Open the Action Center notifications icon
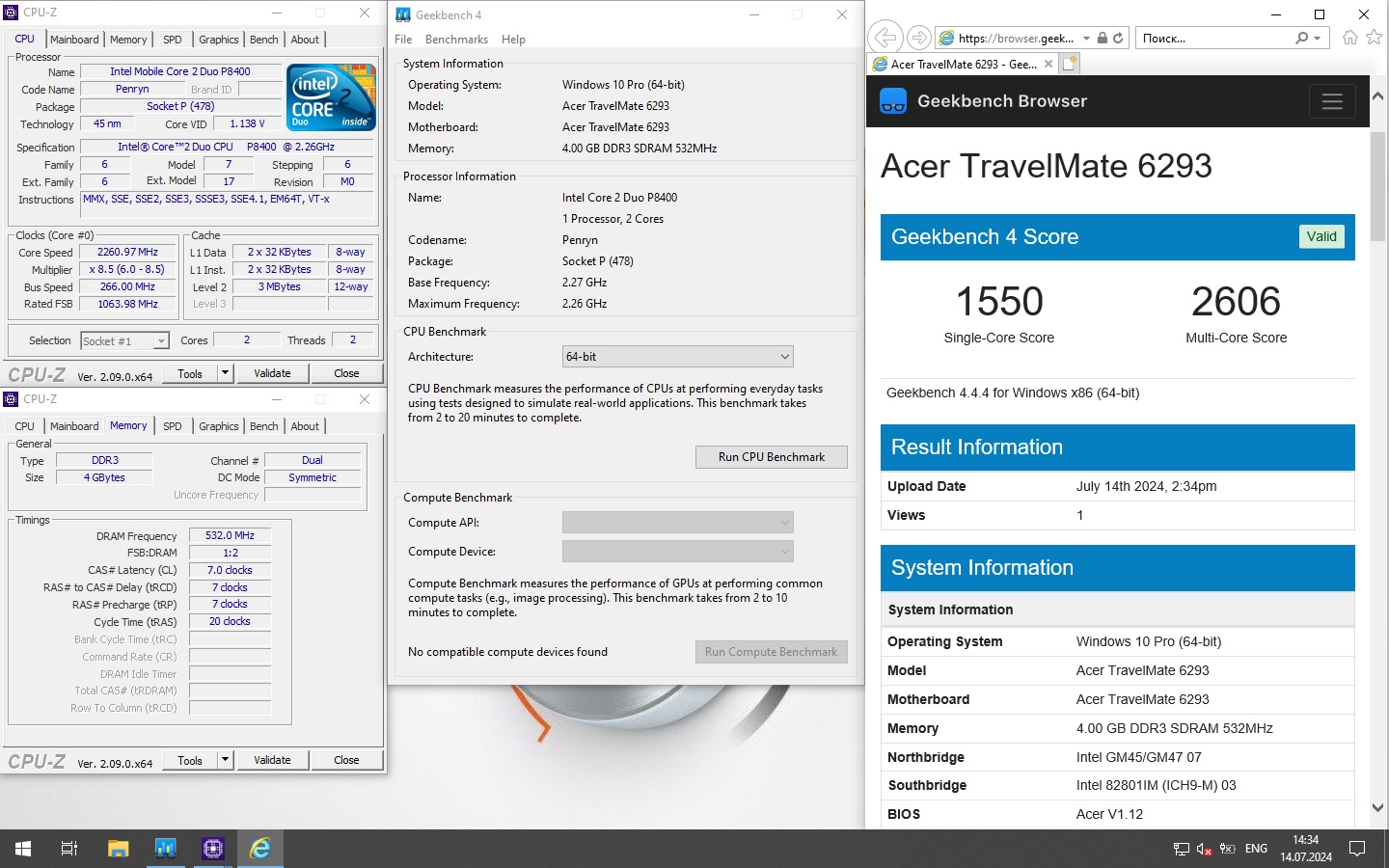 (x=1357, y=849)
